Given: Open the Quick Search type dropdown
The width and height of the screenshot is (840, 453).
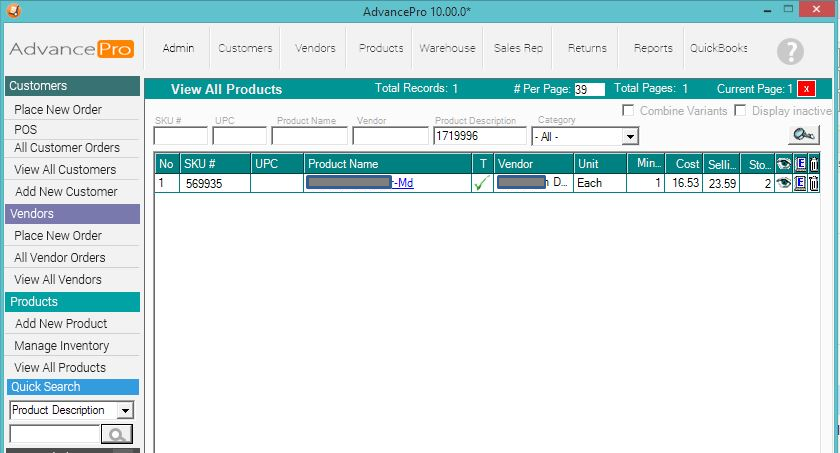Looking at the screenshot, I should point(125,410).
